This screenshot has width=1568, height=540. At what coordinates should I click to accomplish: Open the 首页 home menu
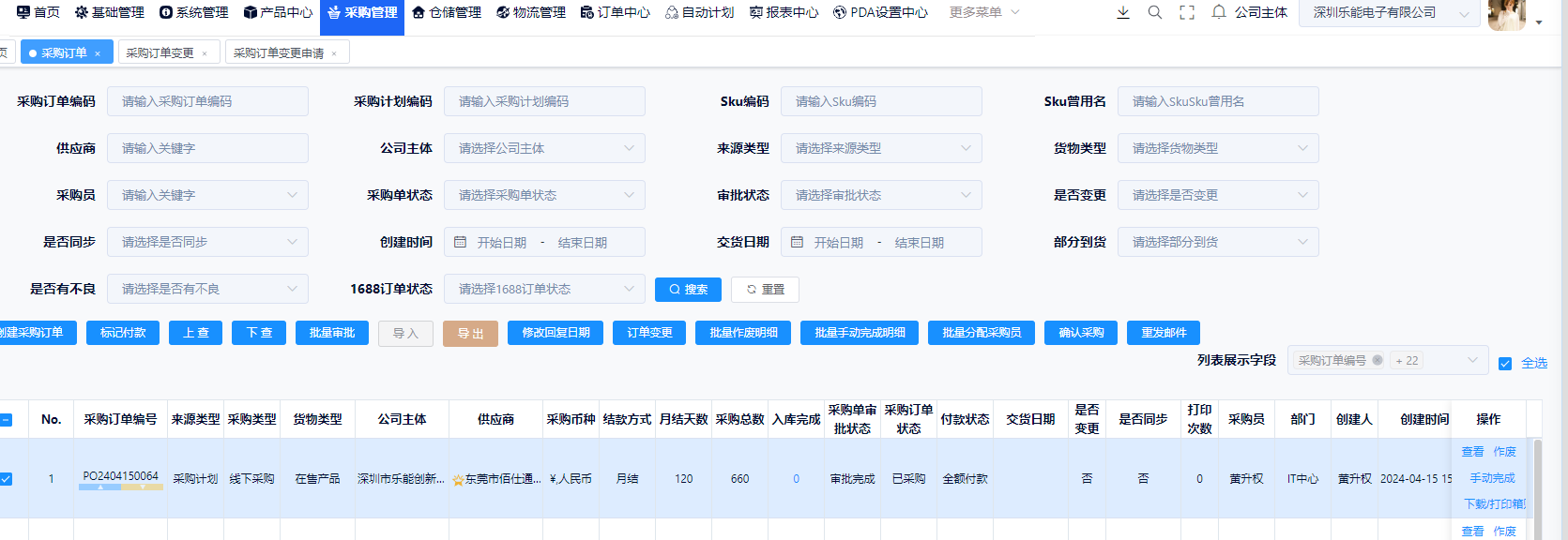coord(38,12)
